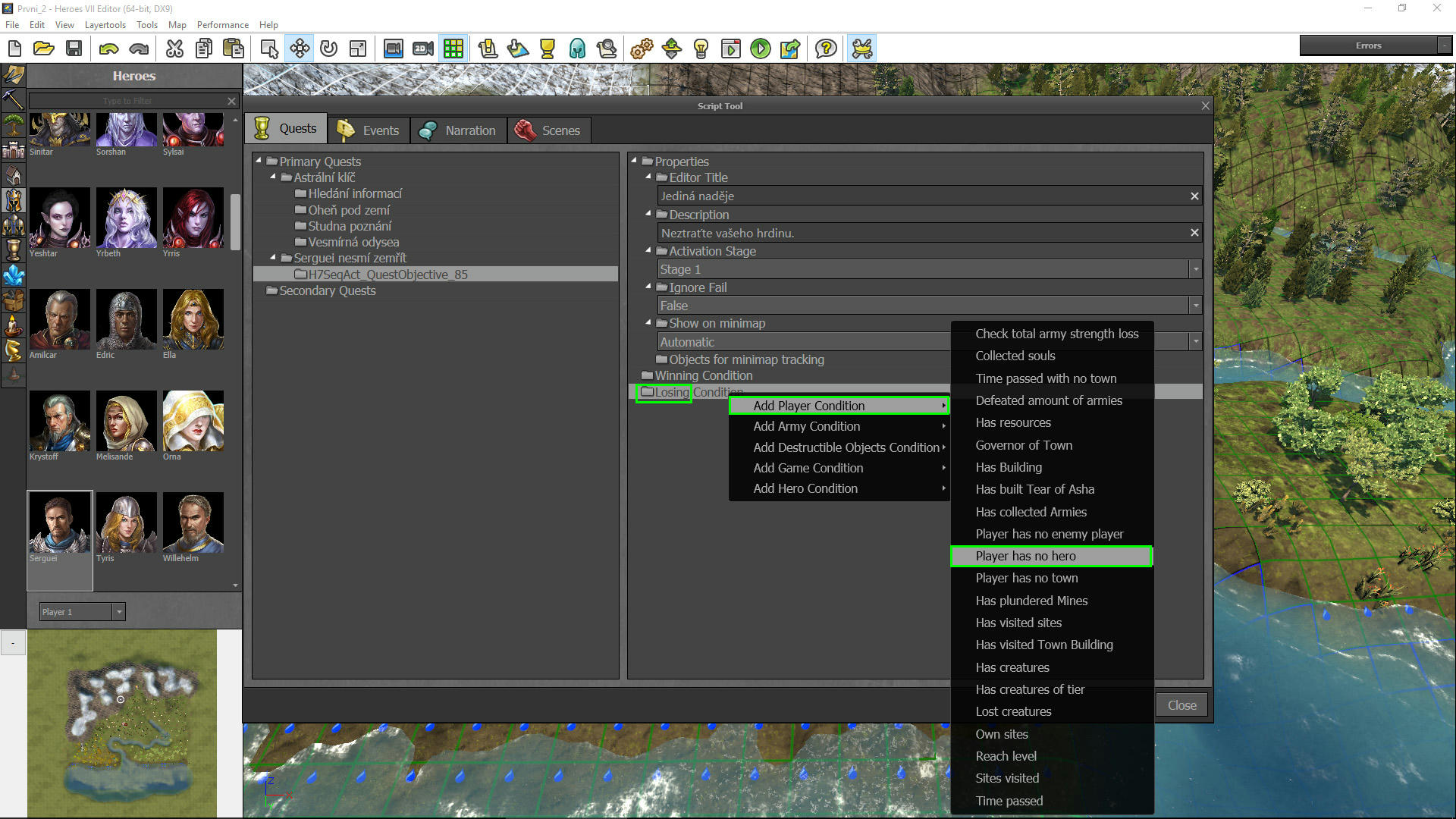The height and width of the screenshot is (819, 1456).
Task: Cut selection with scissors icon
Action: pos(174,49)
